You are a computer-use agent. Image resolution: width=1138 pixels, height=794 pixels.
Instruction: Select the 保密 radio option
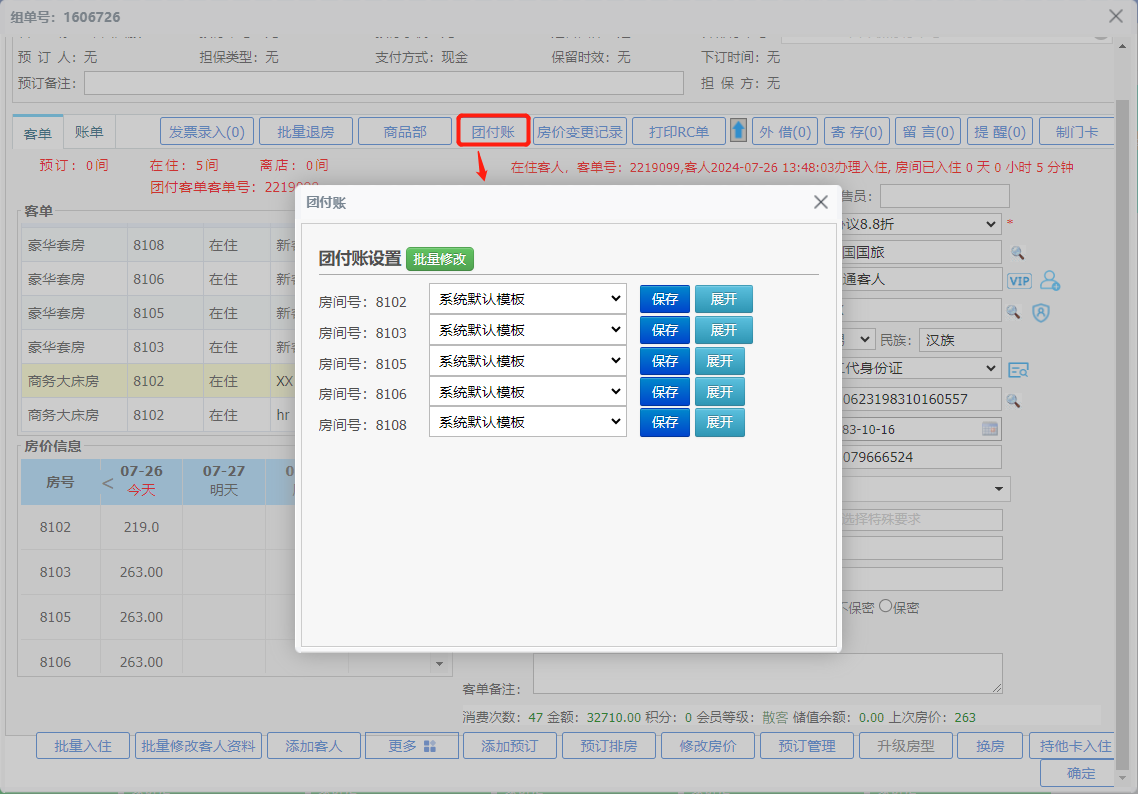point(885,606)
